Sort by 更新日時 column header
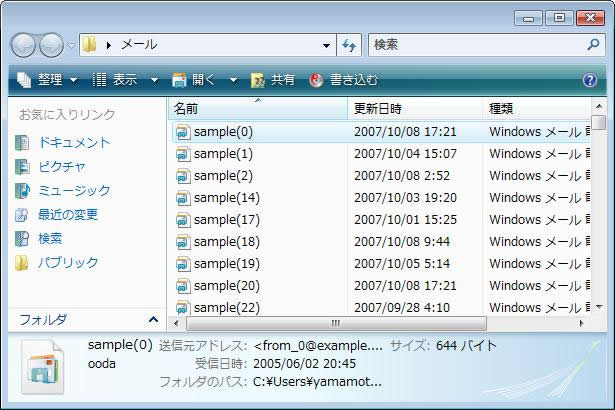615x410 pixels. tap(415, 109)
